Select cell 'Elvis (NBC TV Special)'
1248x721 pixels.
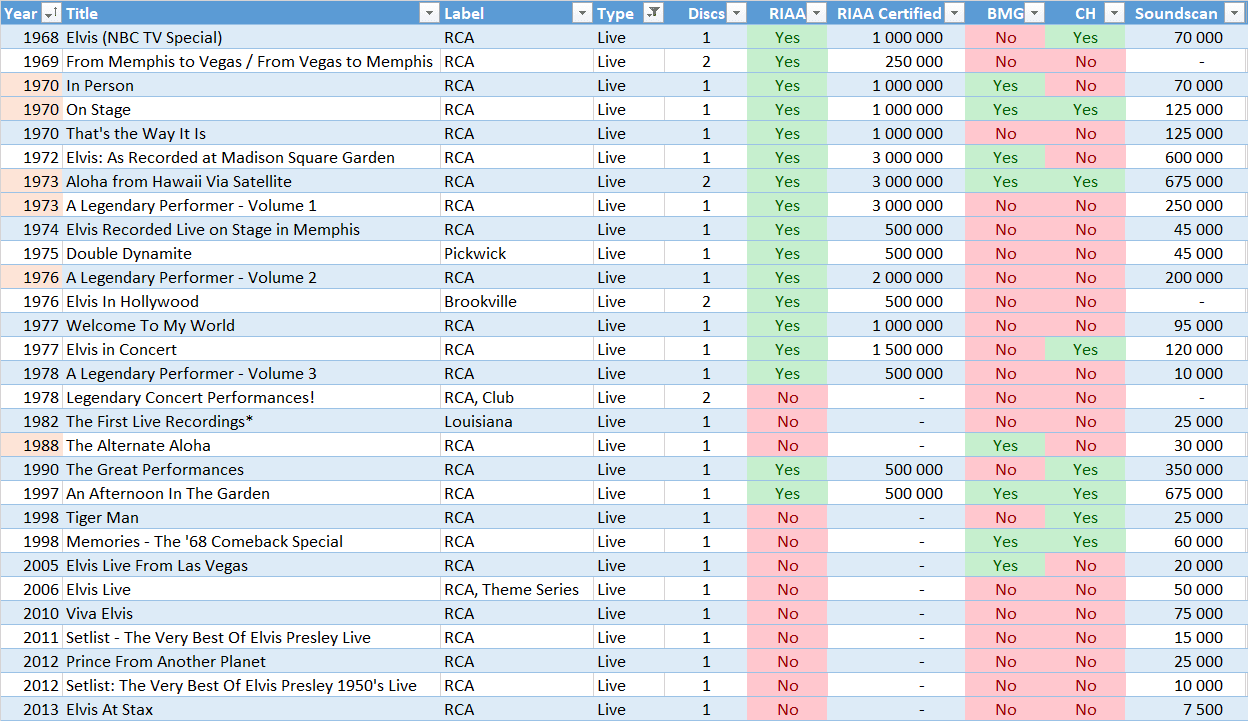point(251,37)
